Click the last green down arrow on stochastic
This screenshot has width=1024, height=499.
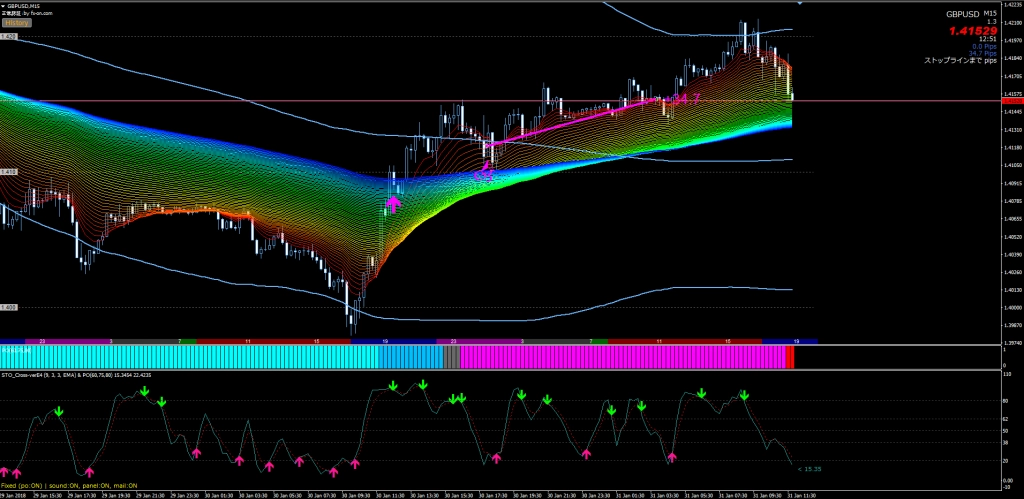tap(744, 397)
